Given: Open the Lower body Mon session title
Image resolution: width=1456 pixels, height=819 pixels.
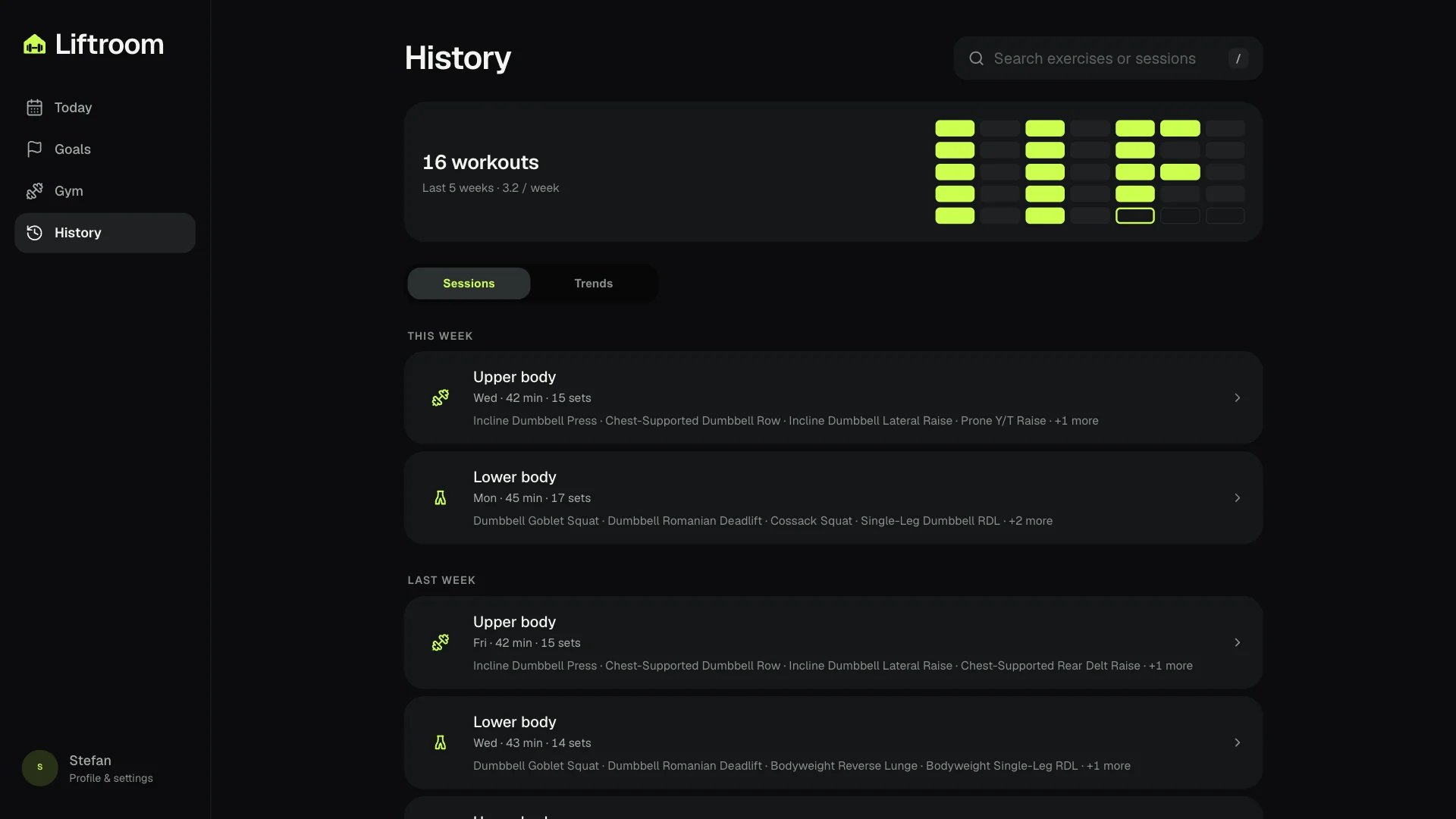Looking at the screenshot, I should 514,477.
